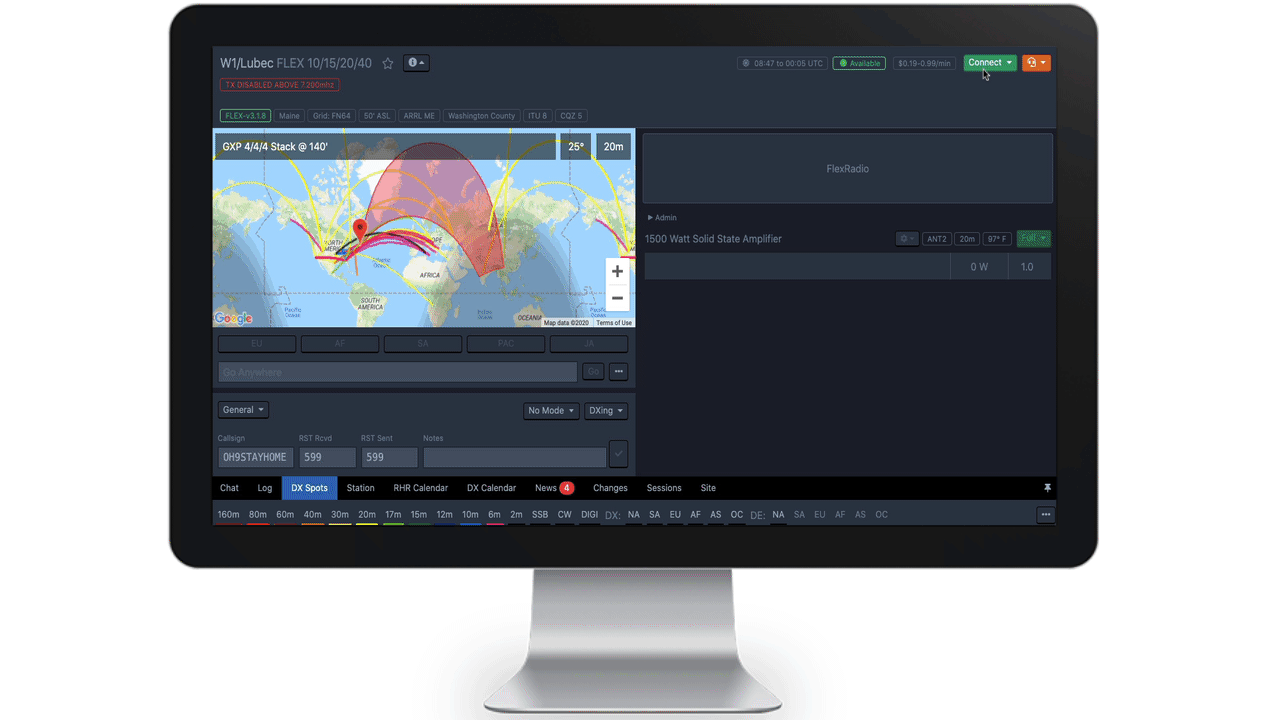This screenshot has width=1280, height=720.
Task: Click the Notes input field
Action: (x=514, y=457)
